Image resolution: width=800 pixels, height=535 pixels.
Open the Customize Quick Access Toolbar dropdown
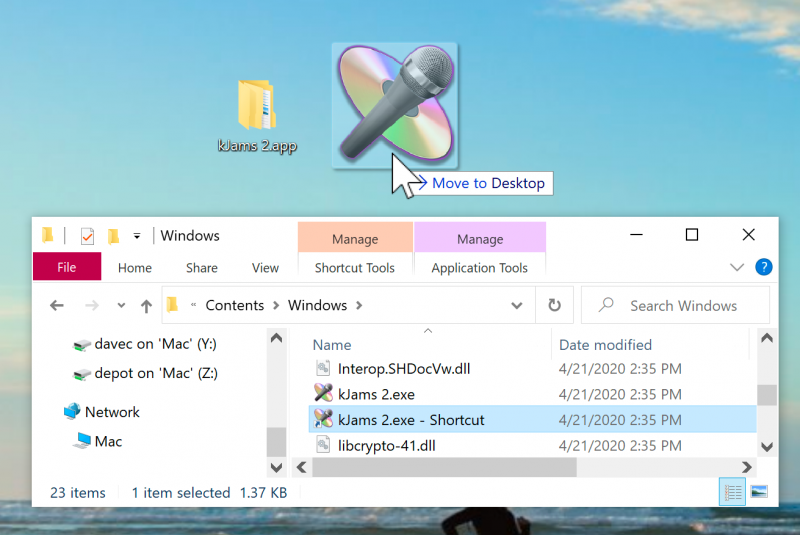tap(137, 236)
